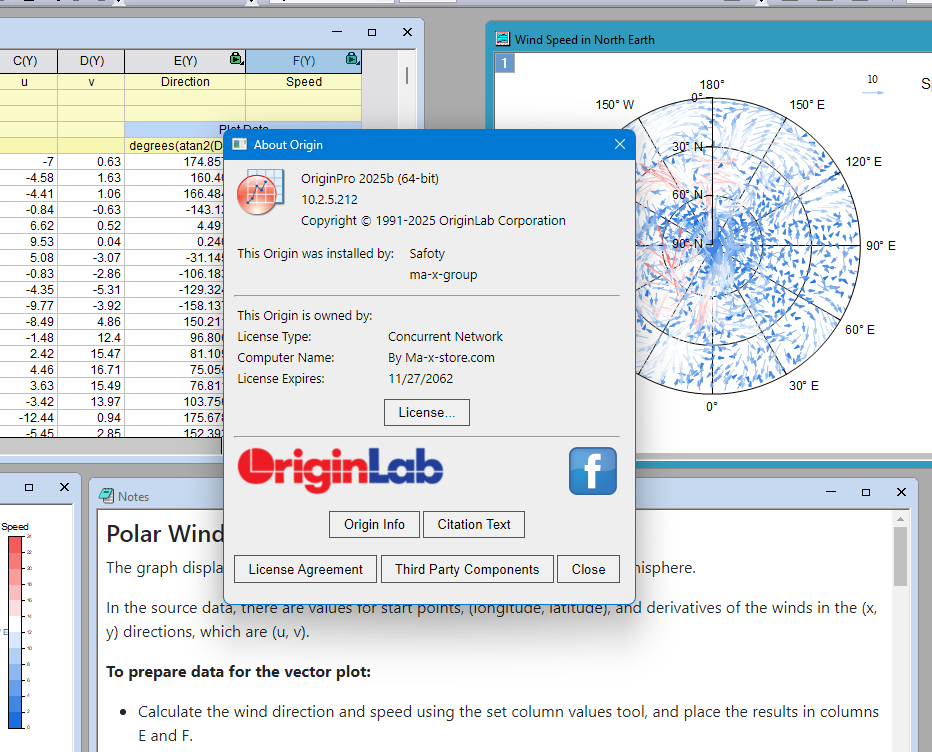
Task: Select the '60° E' graph axis label
Action: point(859,329)
